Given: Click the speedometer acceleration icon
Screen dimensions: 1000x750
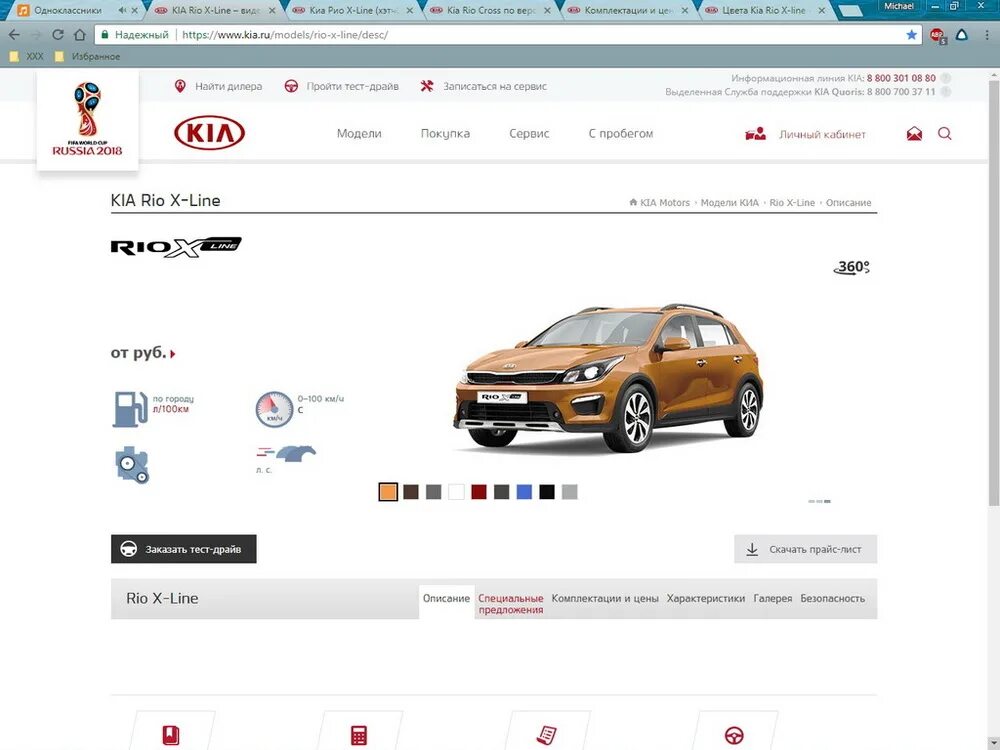Looking at the screenshot, I should click(274, 409).
